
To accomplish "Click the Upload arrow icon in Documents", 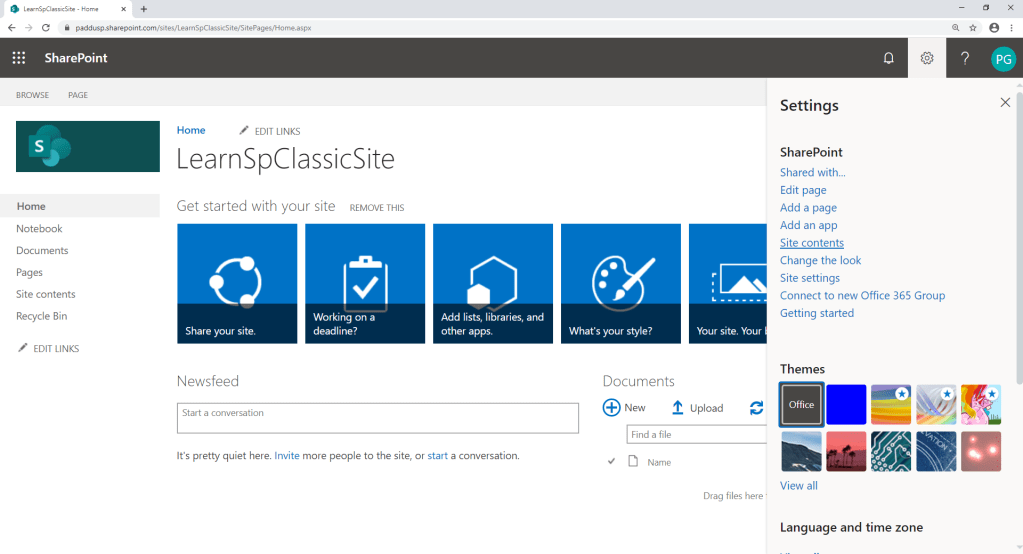I will click(677, 407).
